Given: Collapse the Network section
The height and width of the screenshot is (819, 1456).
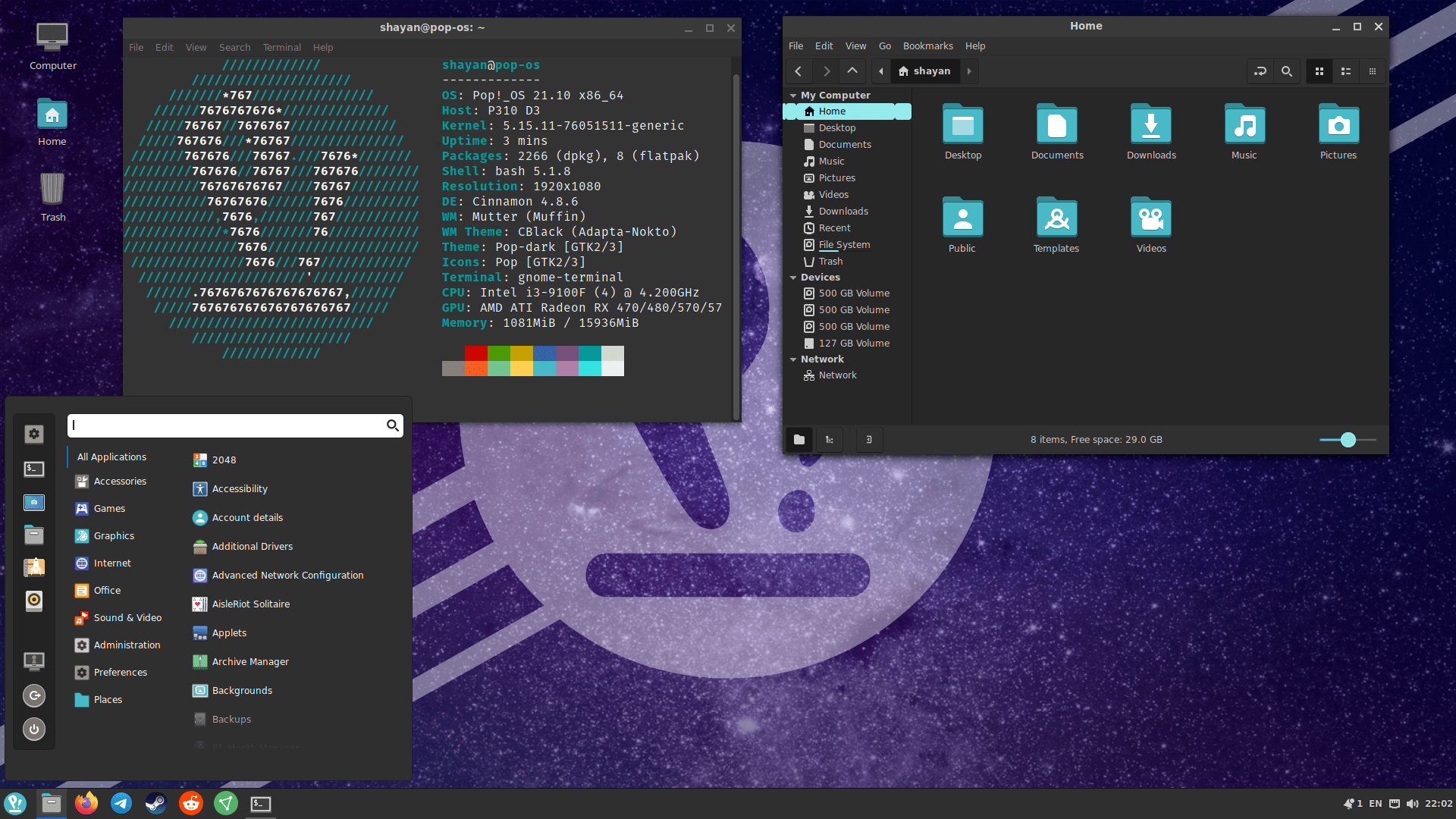Looking at the screenshot, I should [x=793, y=359].
